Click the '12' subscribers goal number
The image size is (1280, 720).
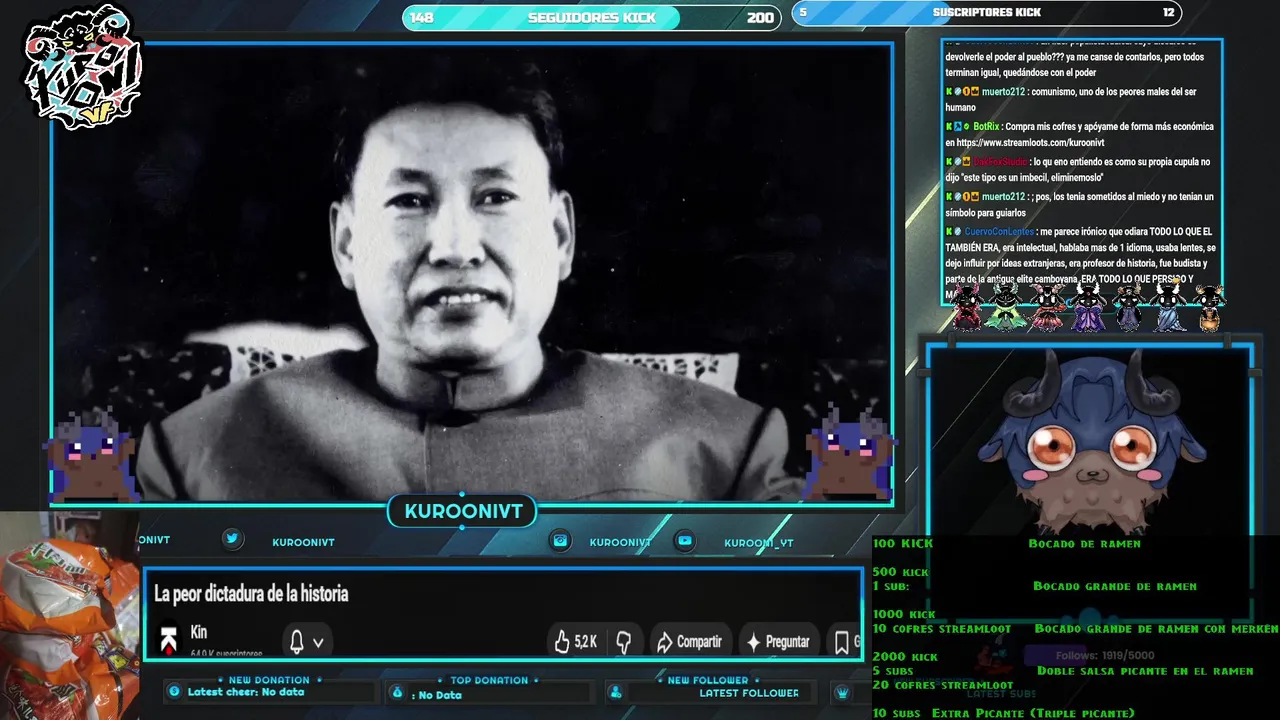[1168, 12]
